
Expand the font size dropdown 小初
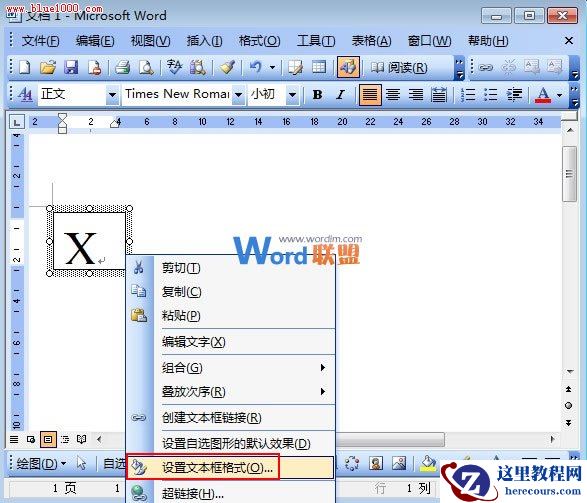pyautogui.click(x=292, y=94)
